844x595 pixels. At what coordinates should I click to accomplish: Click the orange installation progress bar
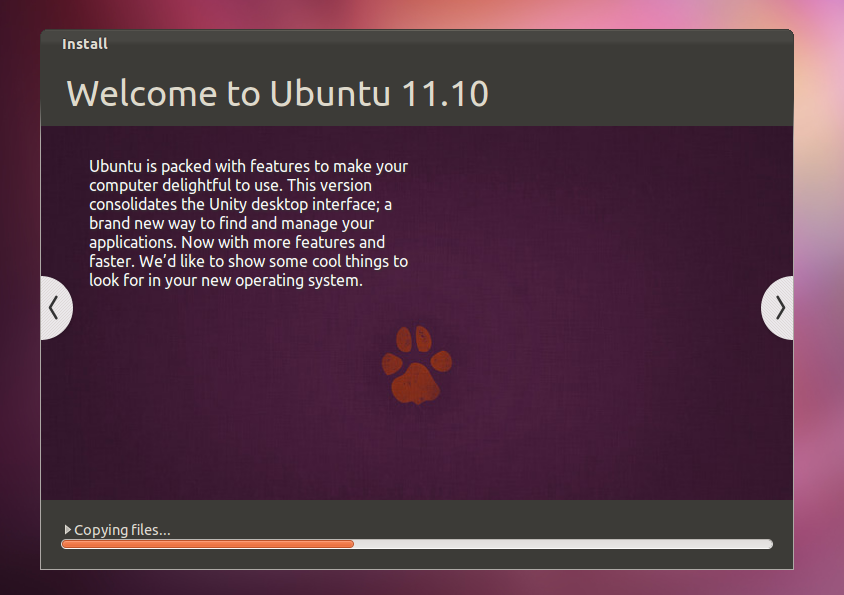[x=417, y=544]
